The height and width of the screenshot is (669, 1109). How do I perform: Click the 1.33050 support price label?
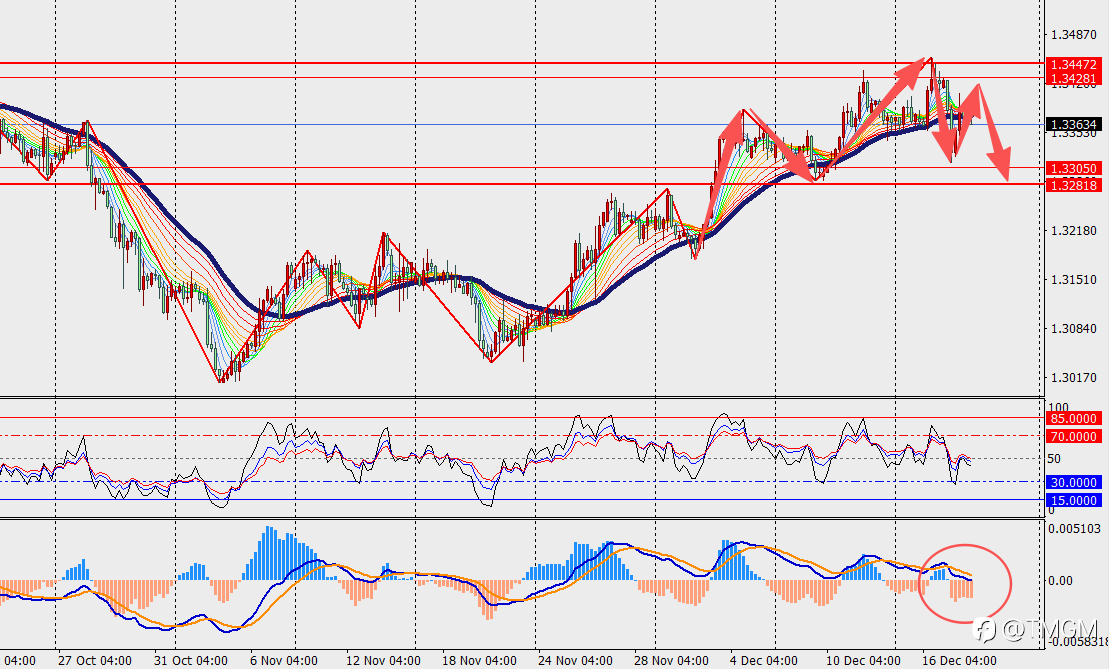pos(1073,168)
